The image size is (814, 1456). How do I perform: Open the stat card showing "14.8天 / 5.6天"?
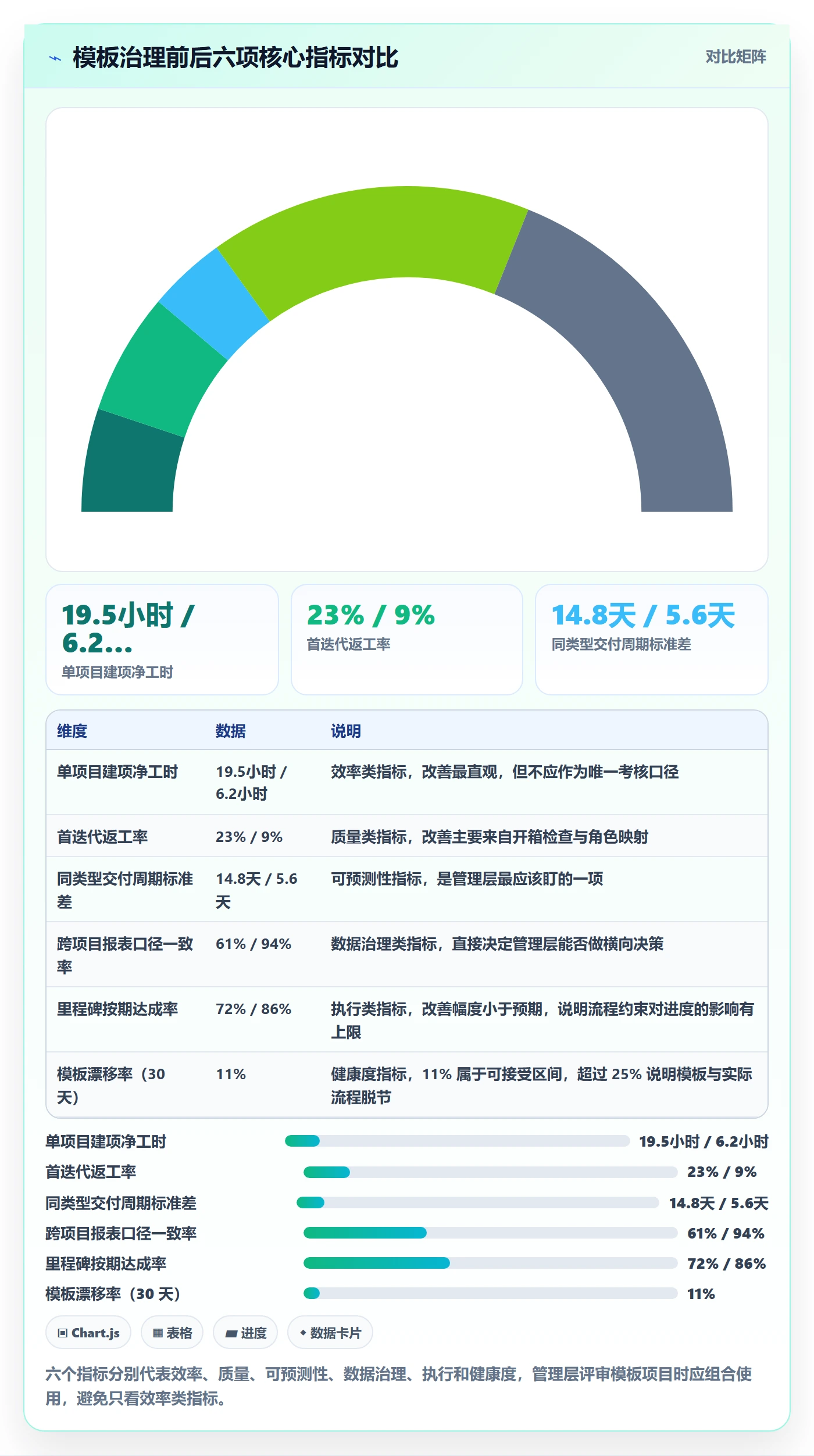click(652, 640)
